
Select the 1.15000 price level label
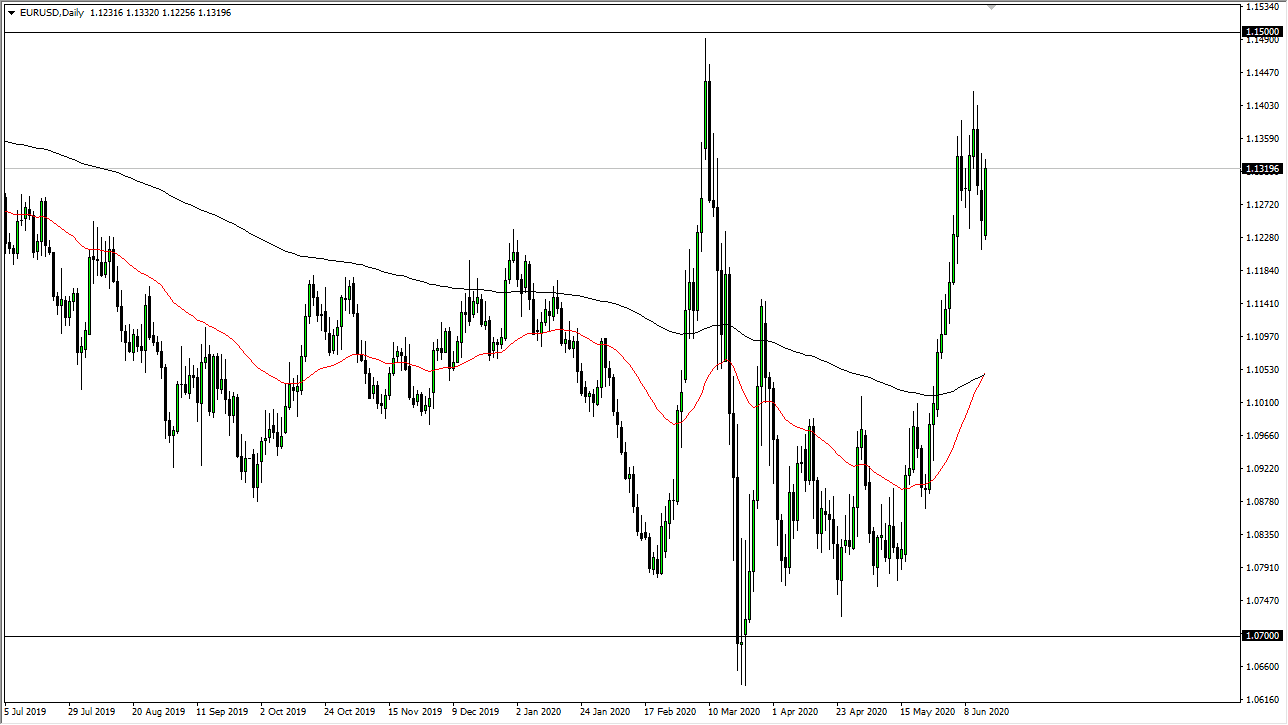(x=1261, y=32)
